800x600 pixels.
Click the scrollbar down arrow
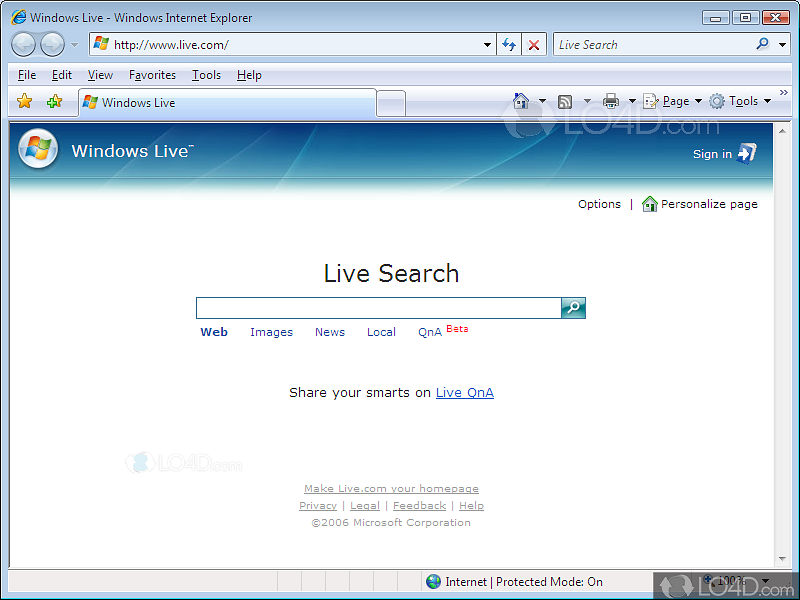pyautogui.click(x=782, y=559)
